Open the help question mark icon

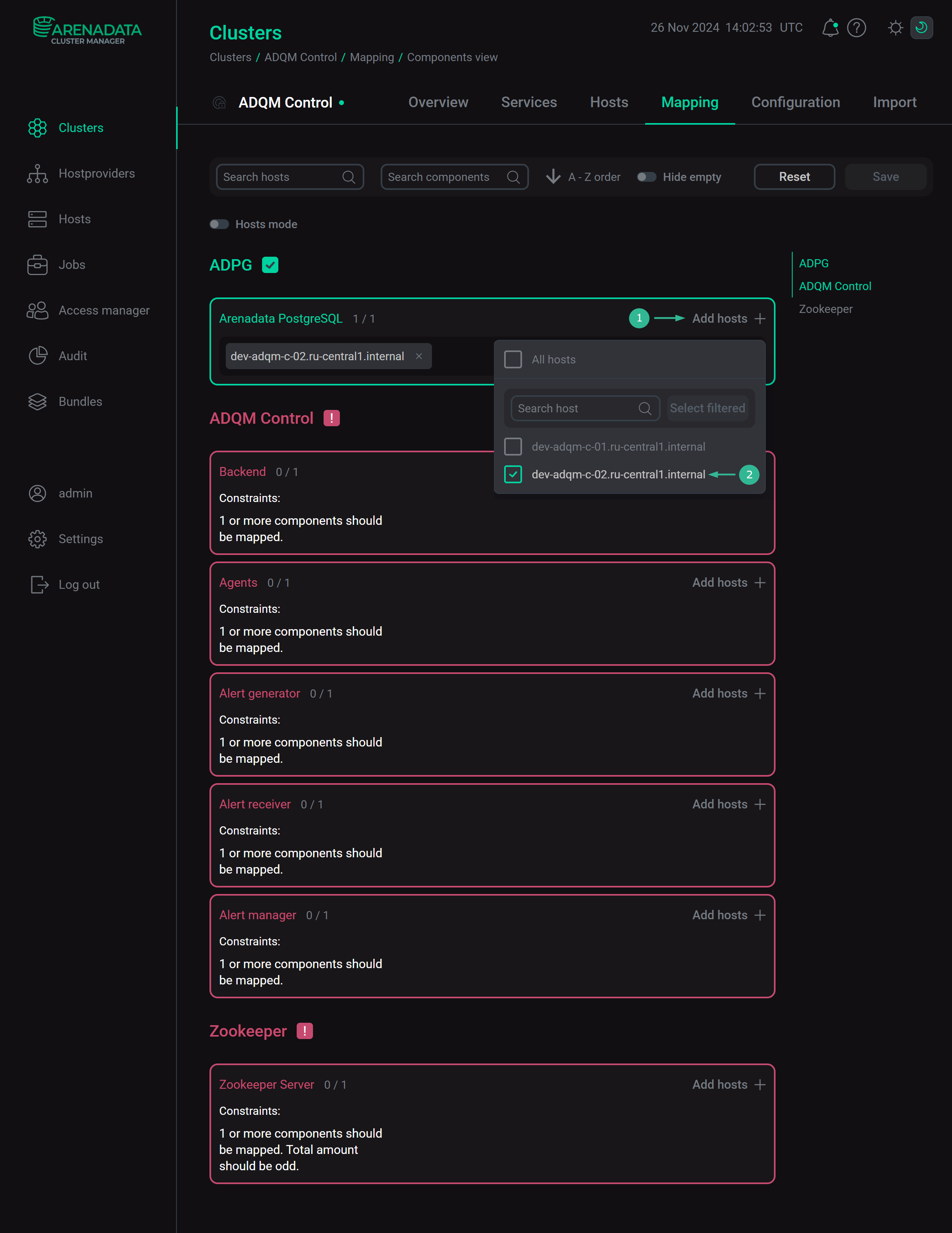click(x=856, y=27)
